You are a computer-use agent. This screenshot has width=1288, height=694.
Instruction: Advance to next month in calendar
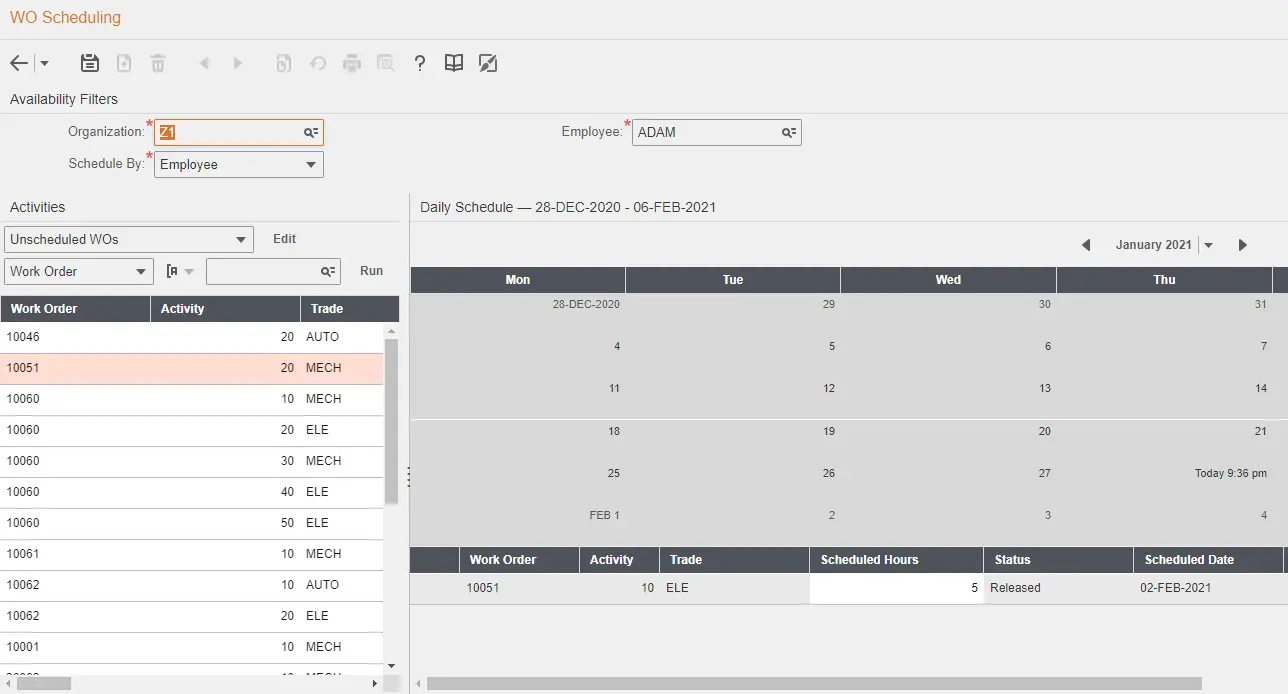pyautogui.click(x=1243, y=245)
